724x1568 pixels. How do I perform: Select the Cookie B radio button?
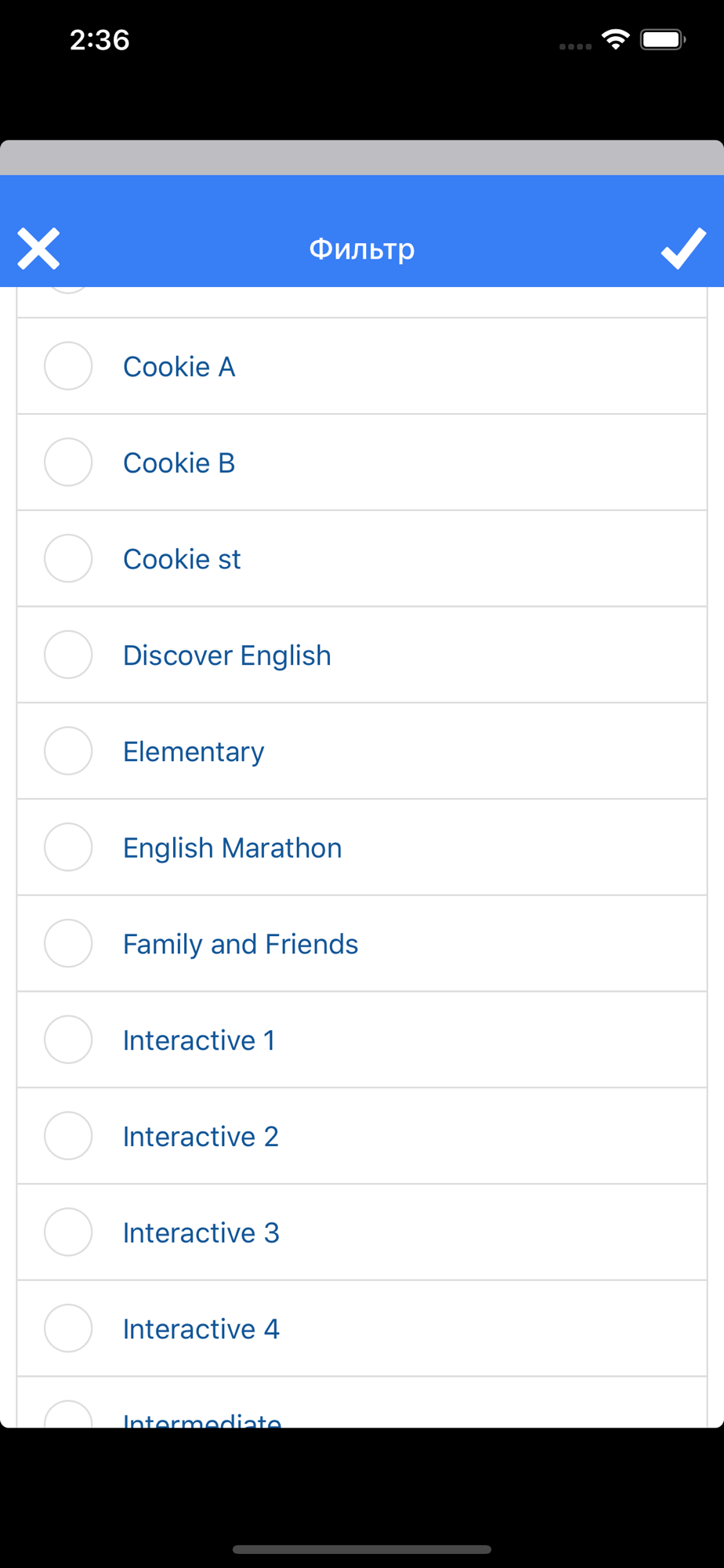[68, 463]
